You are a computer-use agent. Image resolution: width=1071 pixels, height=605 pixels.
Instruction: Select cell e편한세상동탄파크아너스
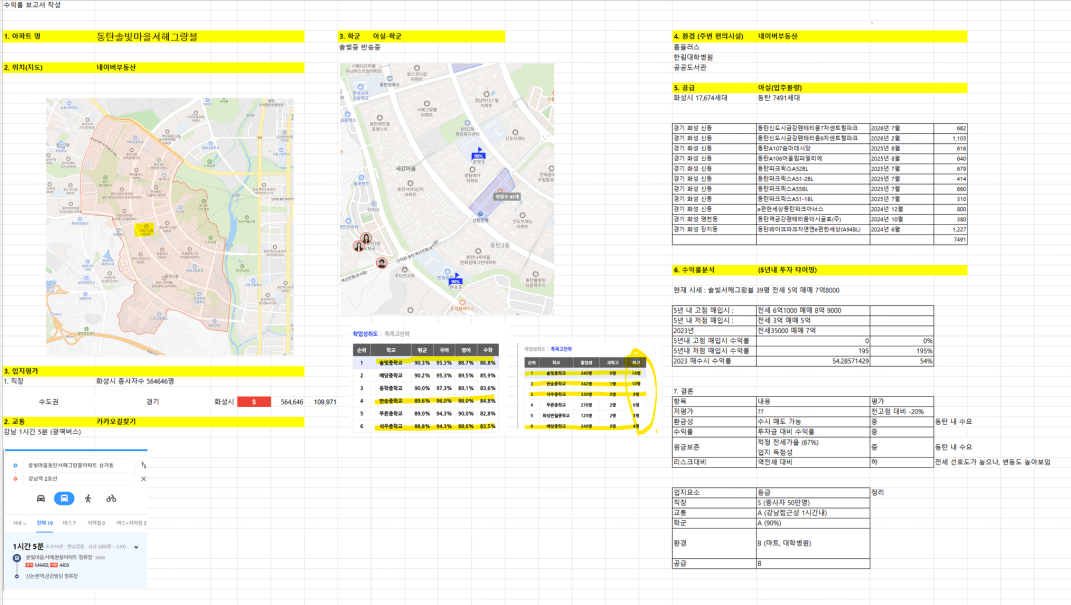[813, 209]
